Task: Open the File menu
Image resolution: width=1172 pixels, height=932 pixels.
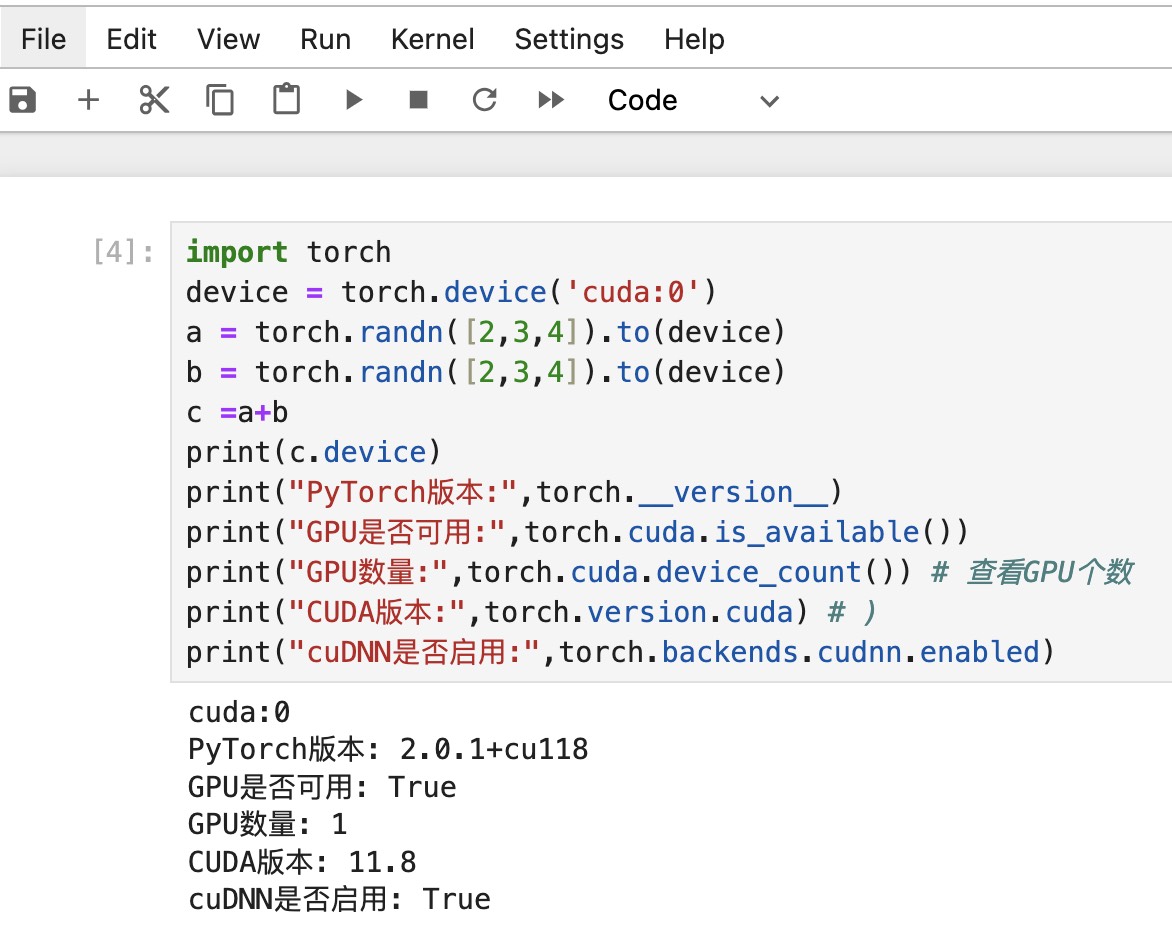Action: [43, 39]
